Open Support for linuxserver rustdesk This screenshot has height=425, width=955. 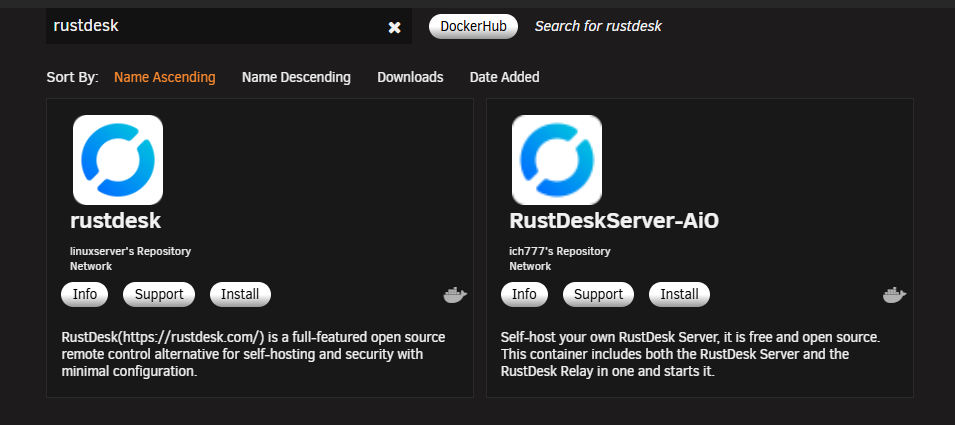[x=159, y=295]
